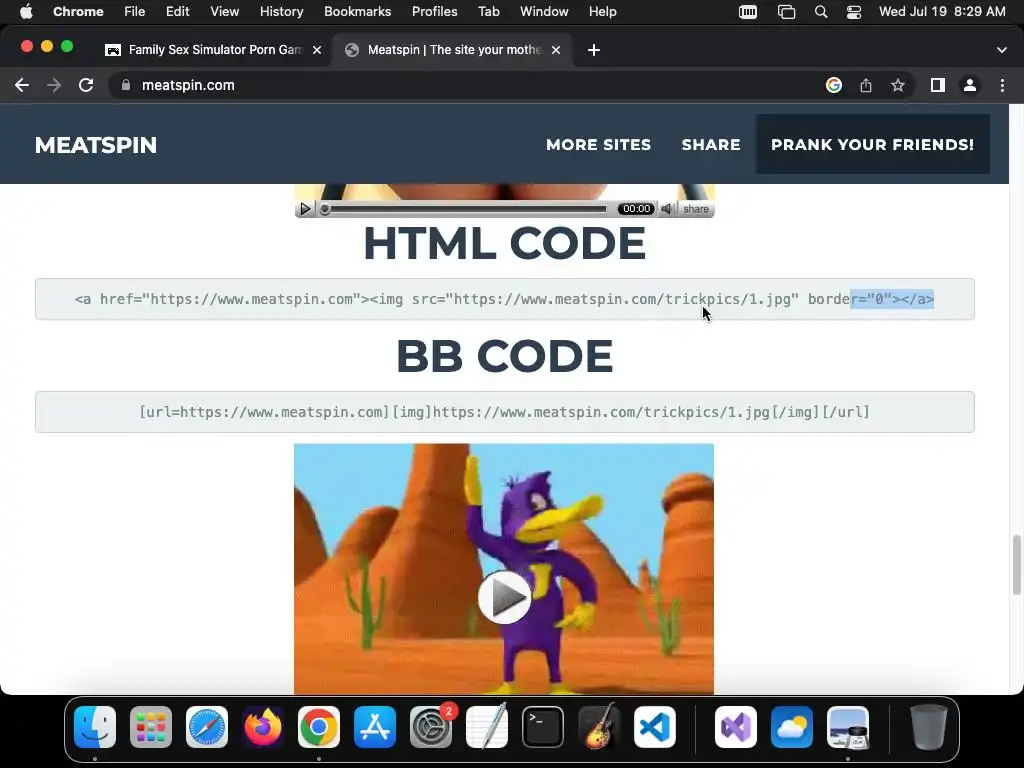Open App Store from the dock
Image resolution: width=1024 pixels, height=768 pixels.
(x=375, y=727)
